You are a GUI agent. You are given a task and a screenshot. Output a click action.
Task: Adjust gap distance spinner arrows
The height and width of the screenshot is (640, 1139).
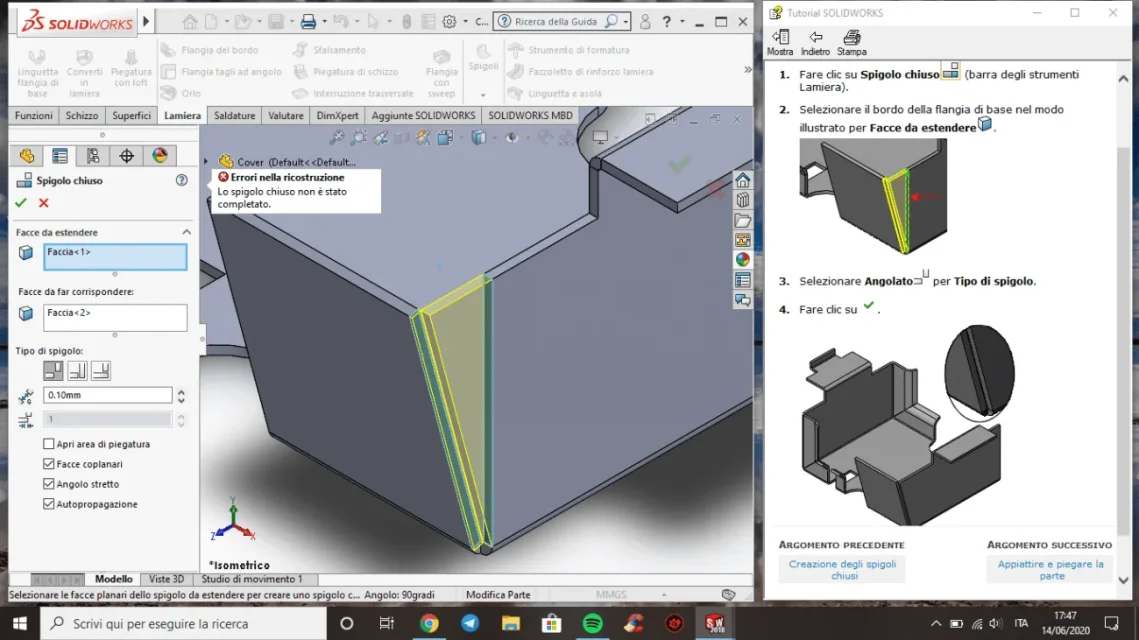181,395
